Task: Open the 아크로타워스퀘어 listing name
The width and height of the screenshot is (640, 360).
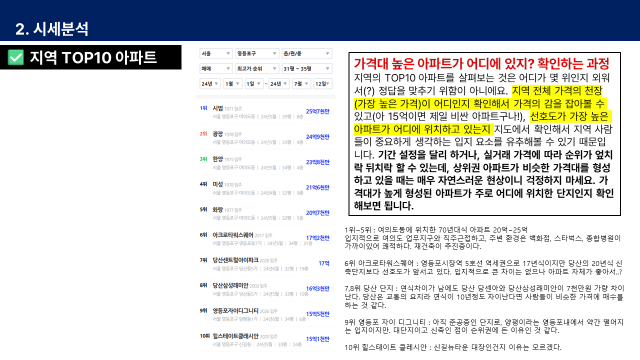Action: pos(233,235)
